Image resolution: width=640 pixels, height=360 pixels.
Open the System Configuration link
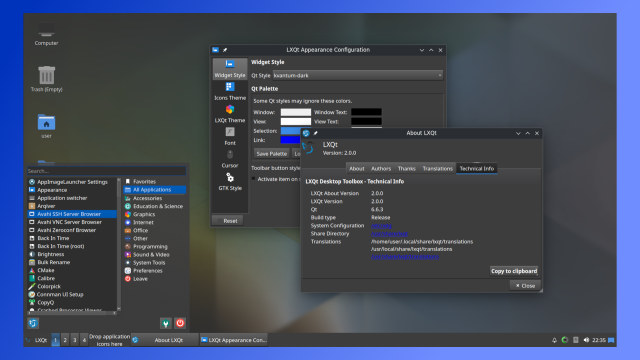pos(381,226)
